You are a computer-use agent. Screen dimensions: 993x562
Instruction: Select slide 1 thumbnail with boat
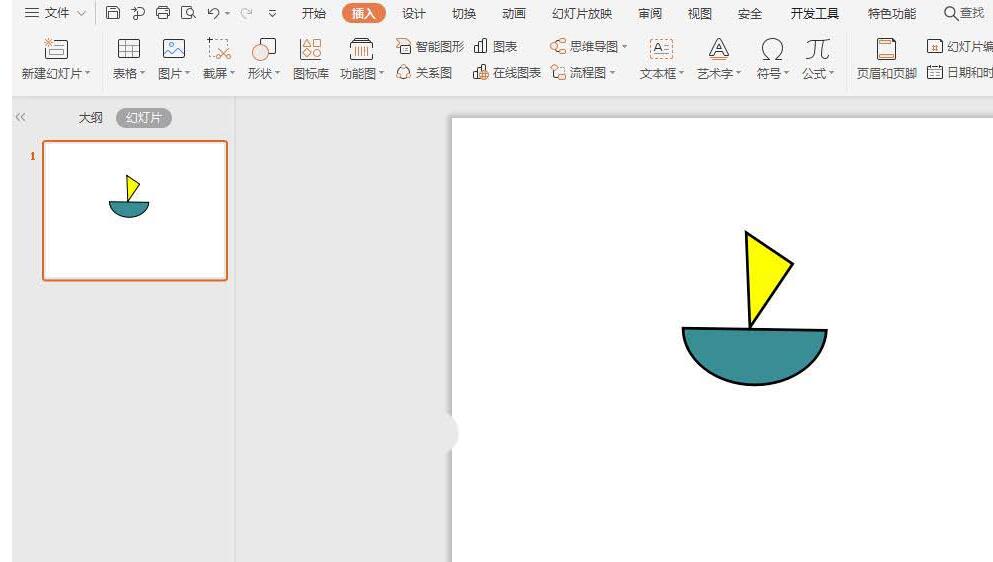coord(135,210)
